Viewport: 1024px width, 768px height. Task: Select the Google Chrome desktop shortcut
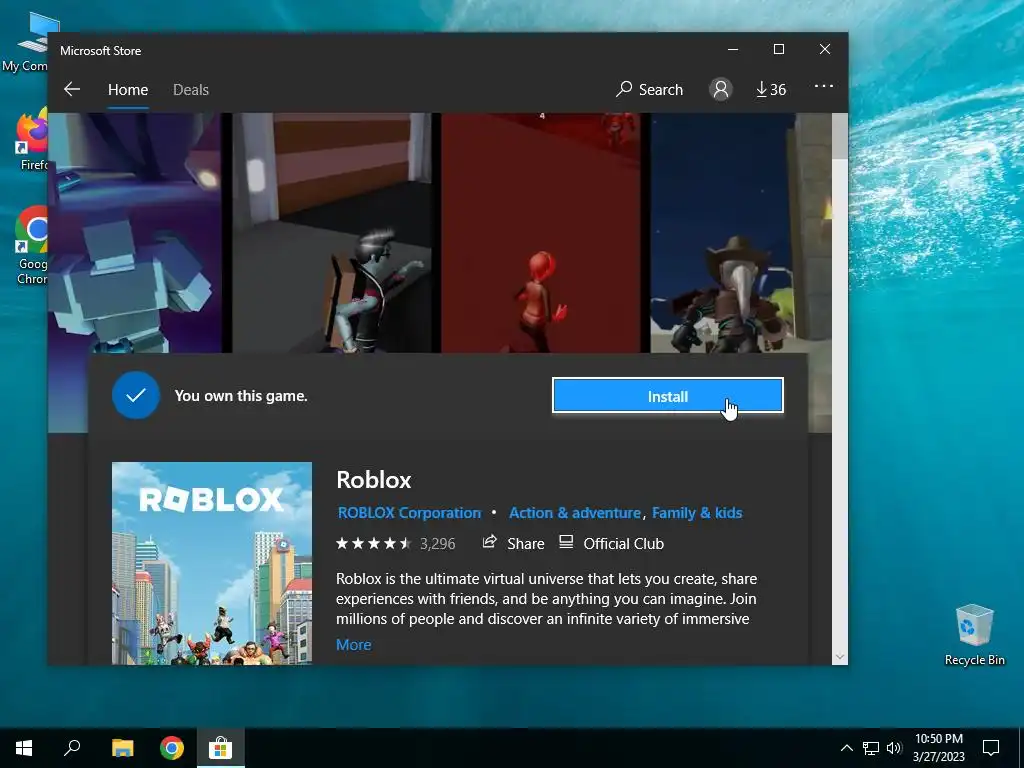[x=31, y=246]
